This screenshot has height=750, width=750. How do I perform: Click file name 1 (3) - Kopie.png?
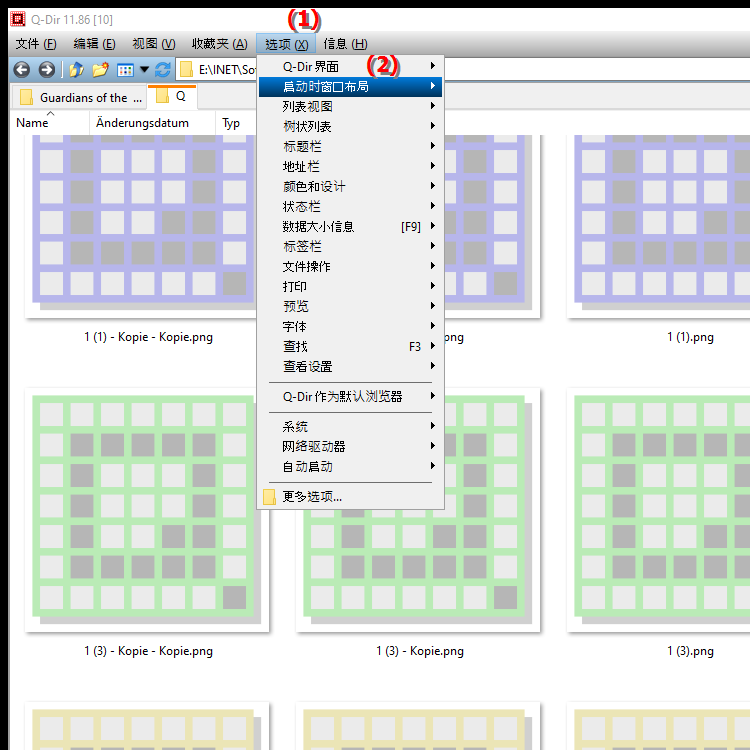[419, 651]
